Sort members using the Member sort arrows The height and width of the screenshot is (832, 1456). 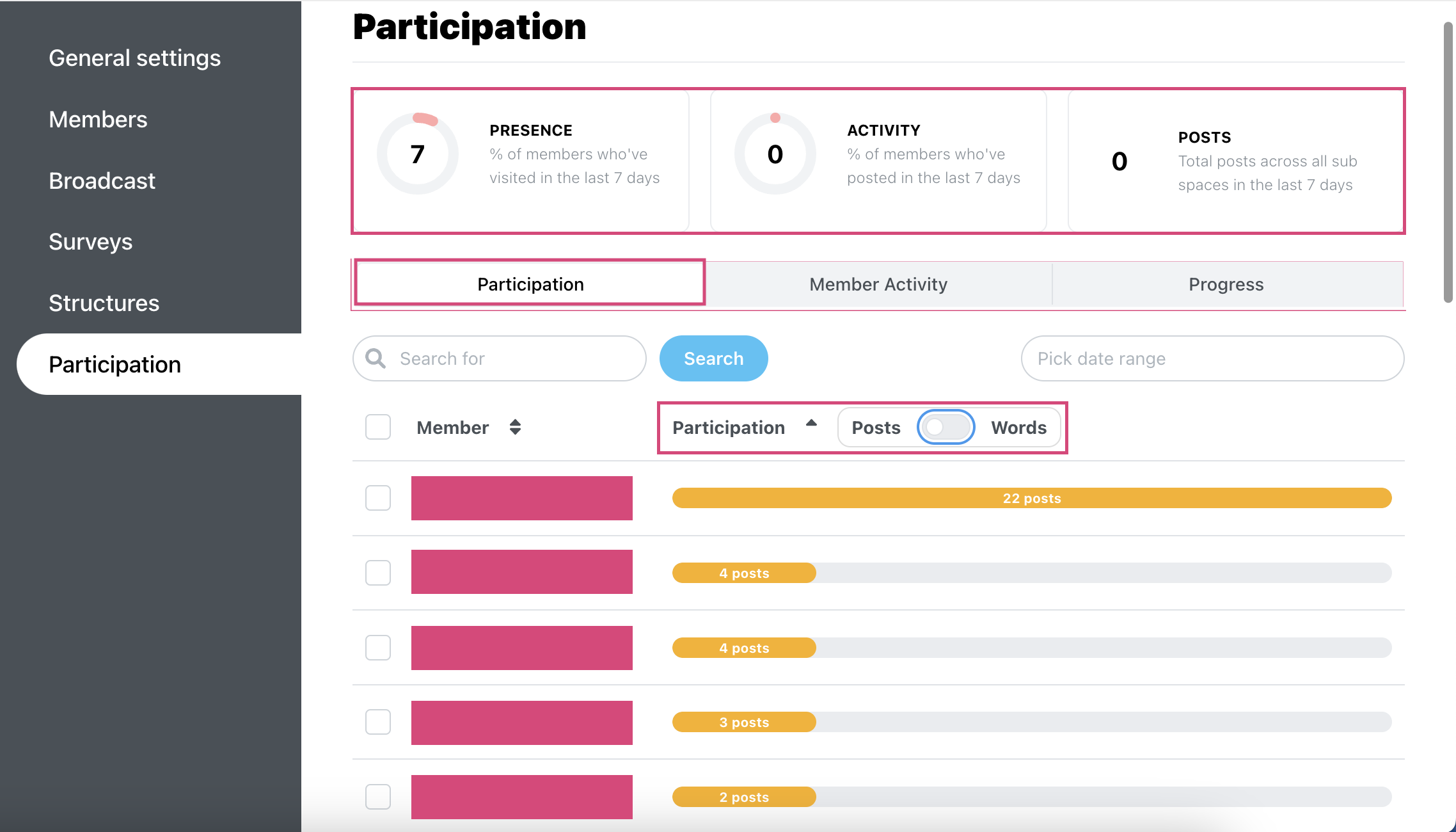tap(515, 427)
